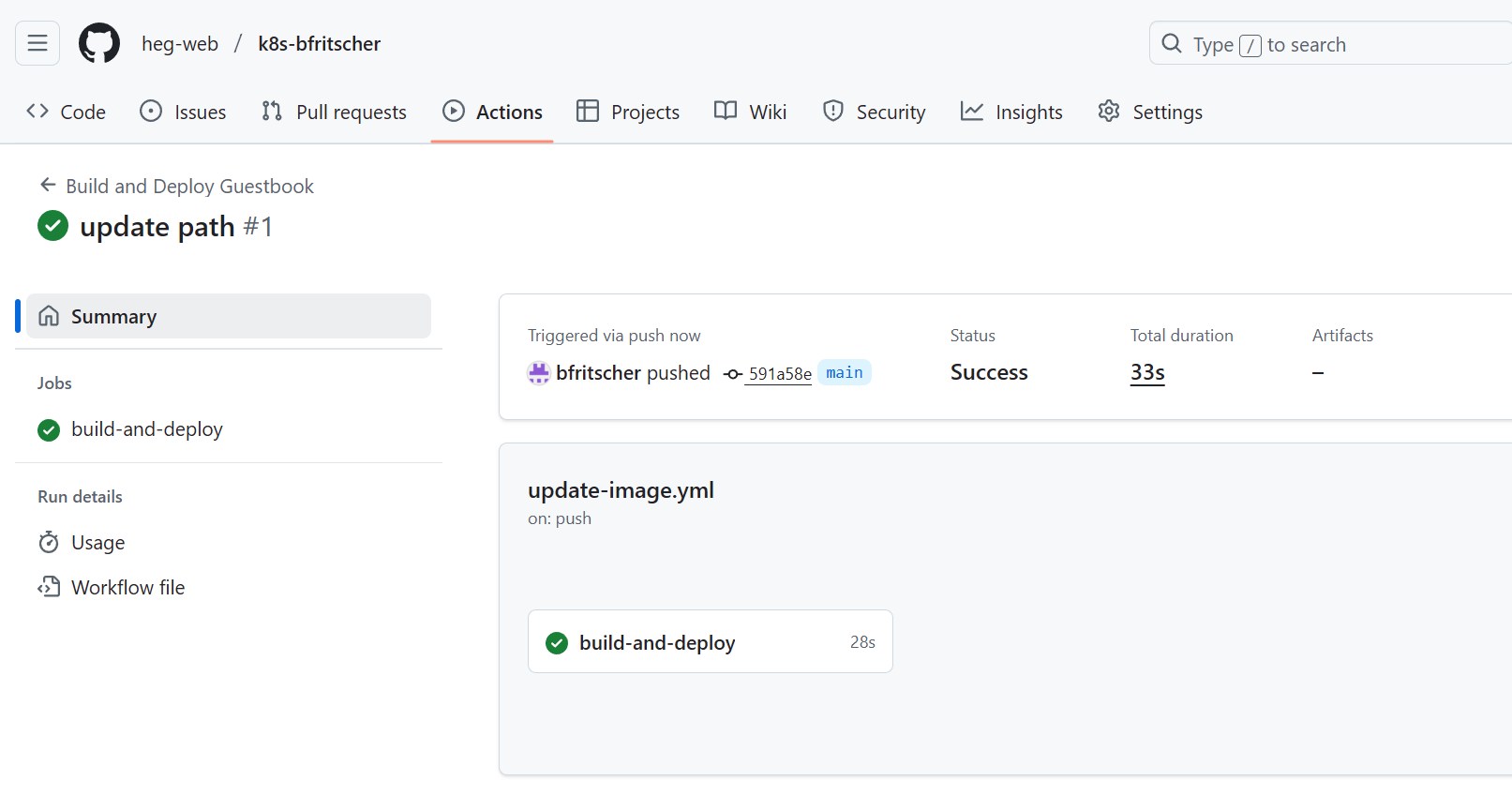
Task: Go to the Pull requests tab
Action: [x=335, y=113]
